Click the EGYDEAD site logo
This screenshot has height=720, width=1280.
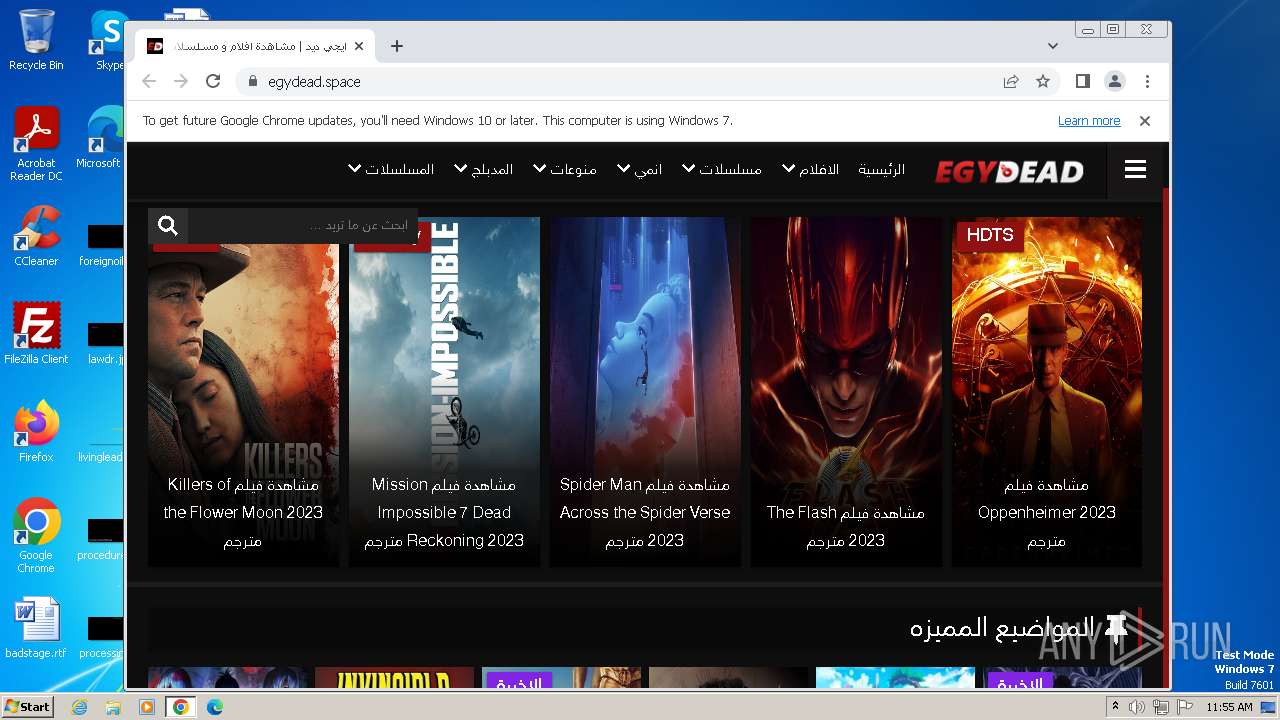click(x=1009, y=172)
